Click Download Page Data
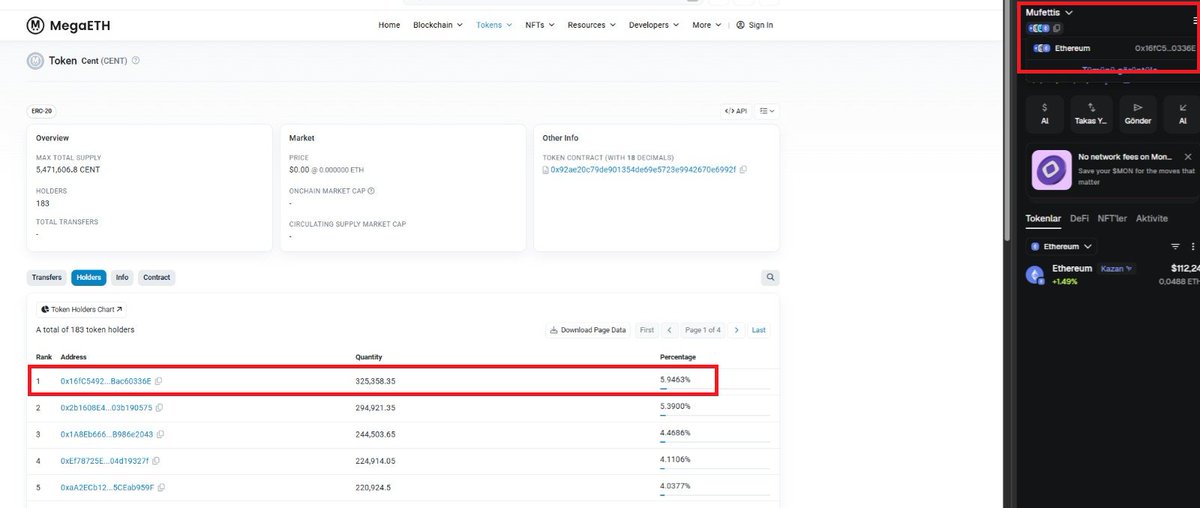This screenshot has height=508, width=1200. point(587,330)
